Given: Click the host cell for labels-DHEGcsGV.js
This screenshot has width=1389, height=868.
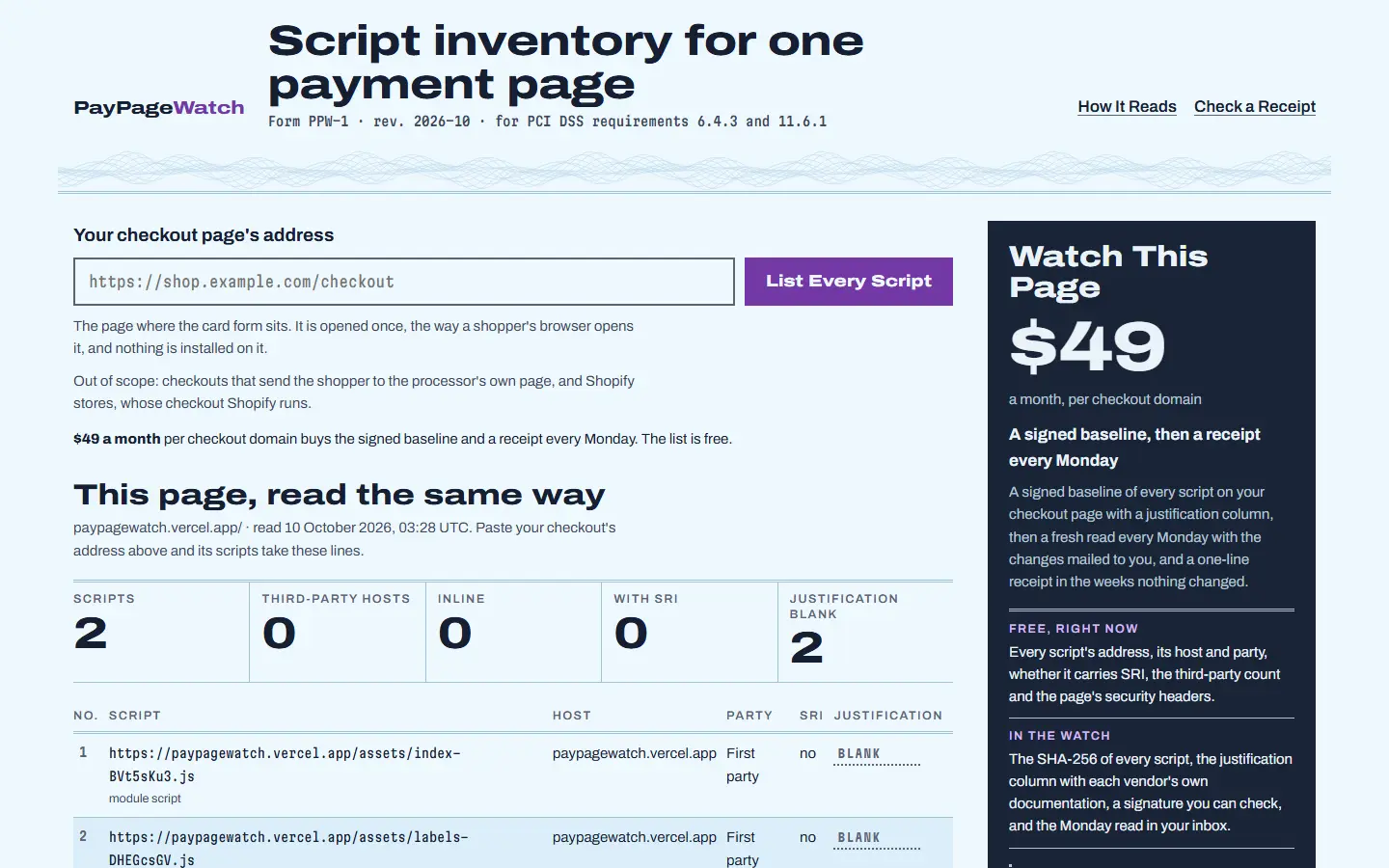Looking at the screenshot, I should coord(635,837).
